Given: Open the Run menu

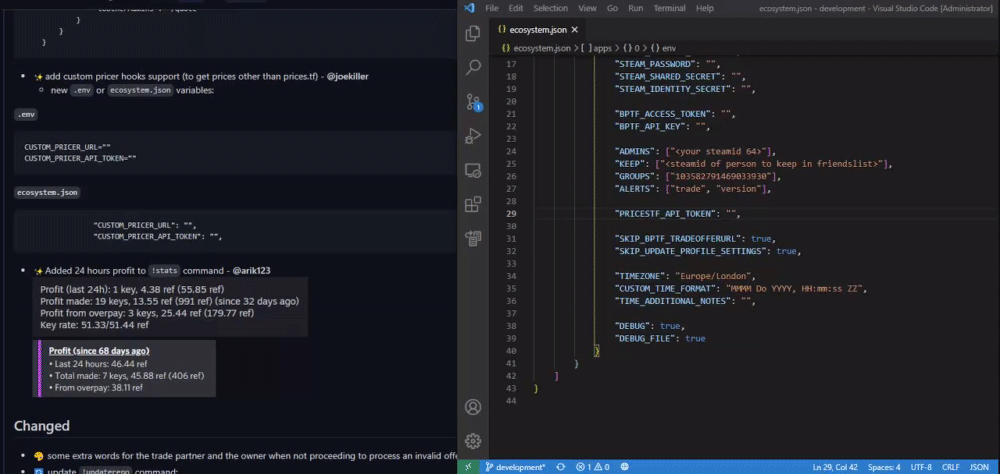Looking at the screenshot, I should click(x=635, y=8).
